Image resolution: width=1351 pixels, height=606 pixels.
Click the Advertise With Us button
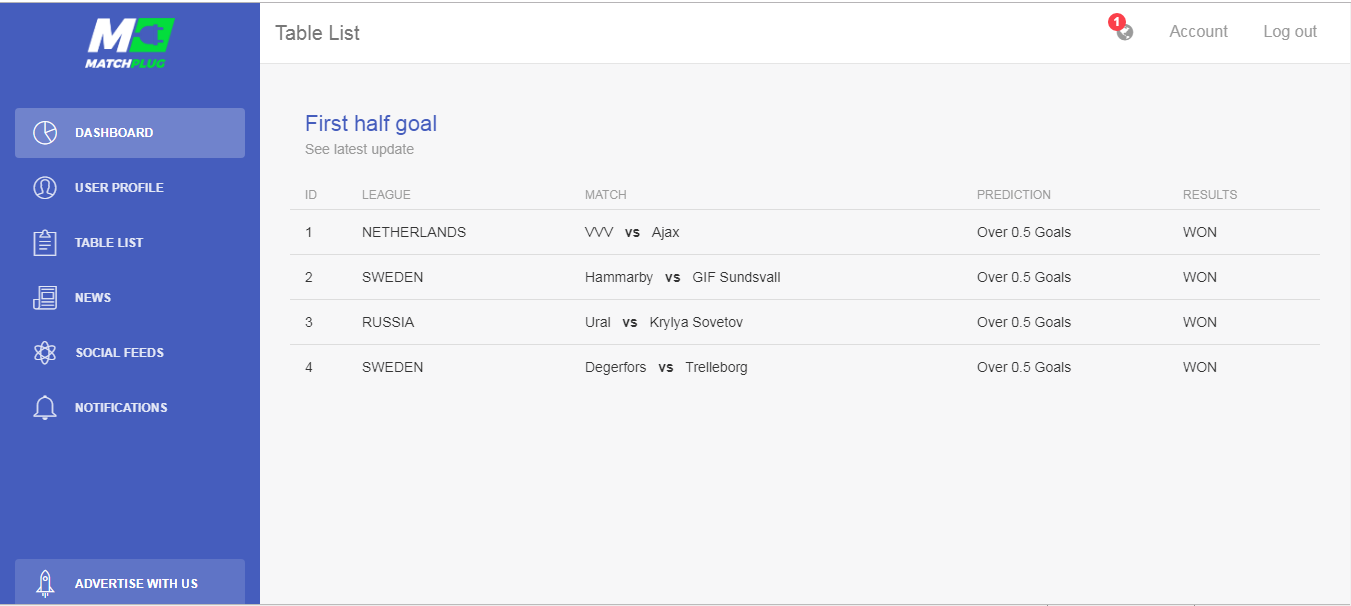pos(130,582)
